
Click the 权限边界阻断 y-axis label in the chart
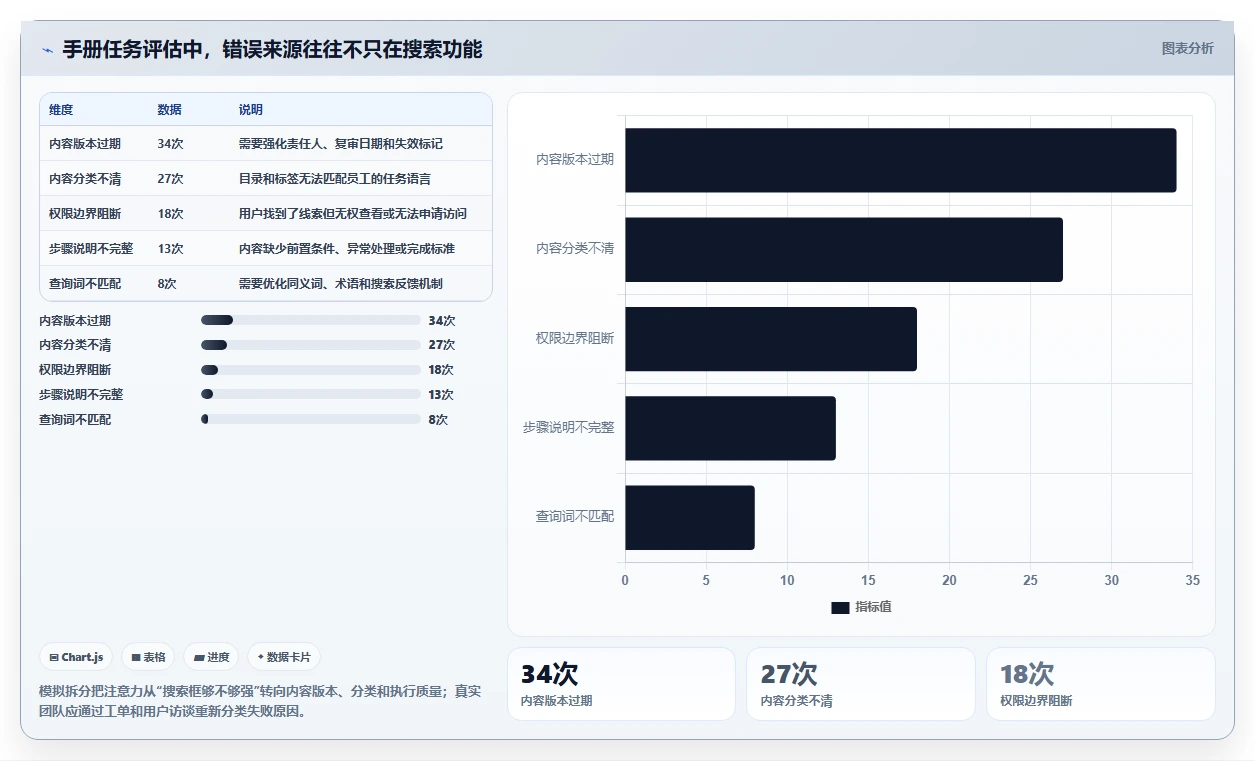tap(575, 338)
